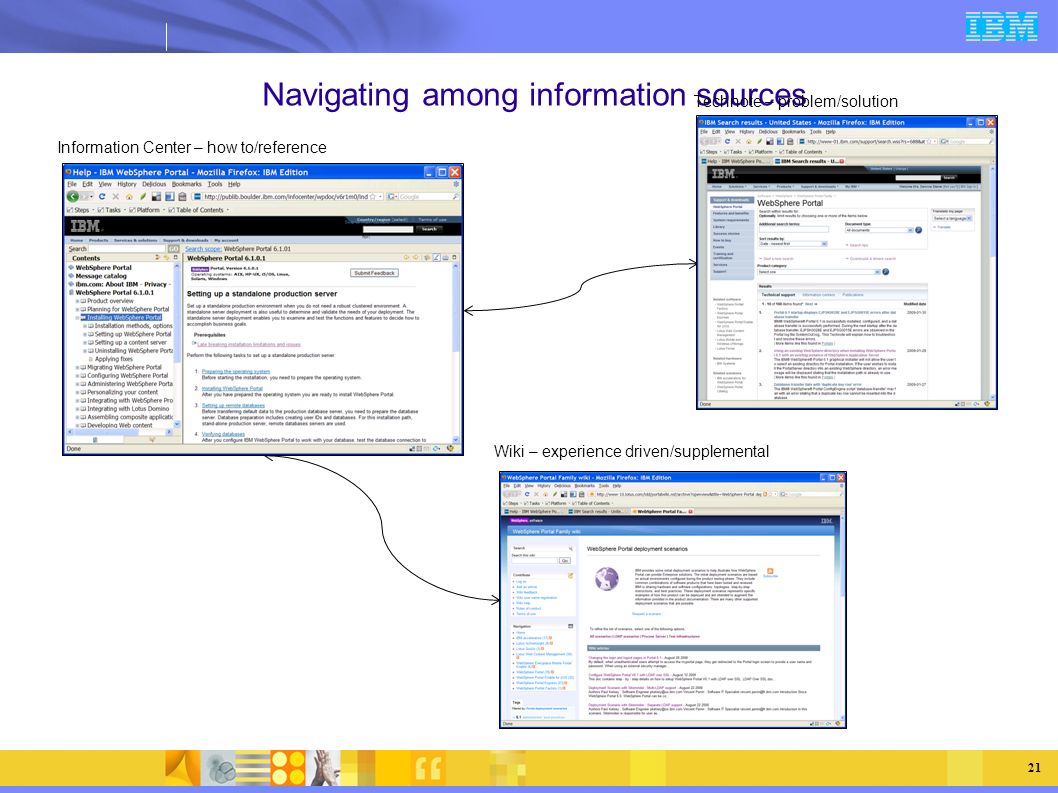Click the magnifier icon in wiki Search box
1058x793 pixels.
point(570,548)
